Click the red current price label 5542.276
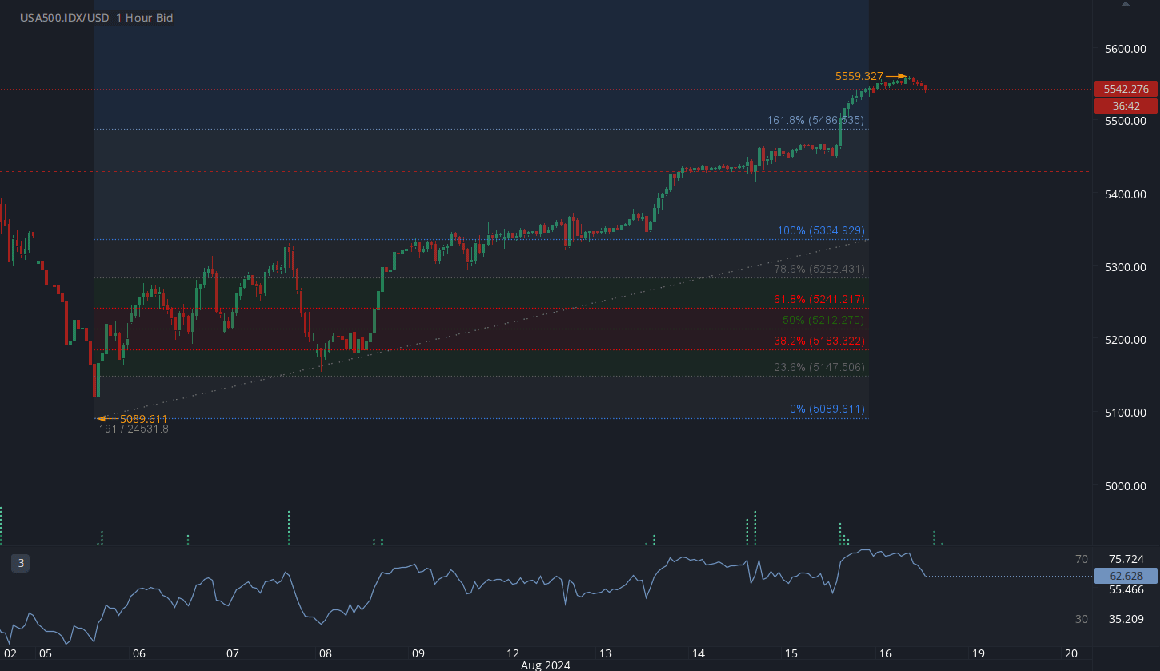 click(1125, 89)
